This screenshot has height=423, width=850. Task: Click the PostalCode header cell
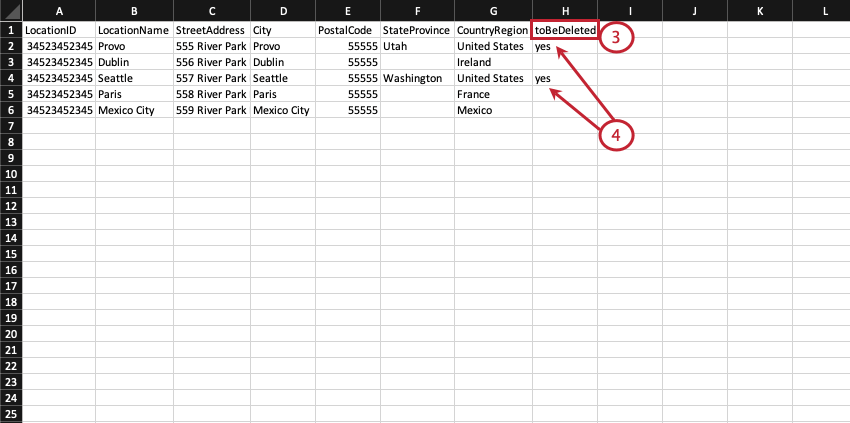pos(347,30)
